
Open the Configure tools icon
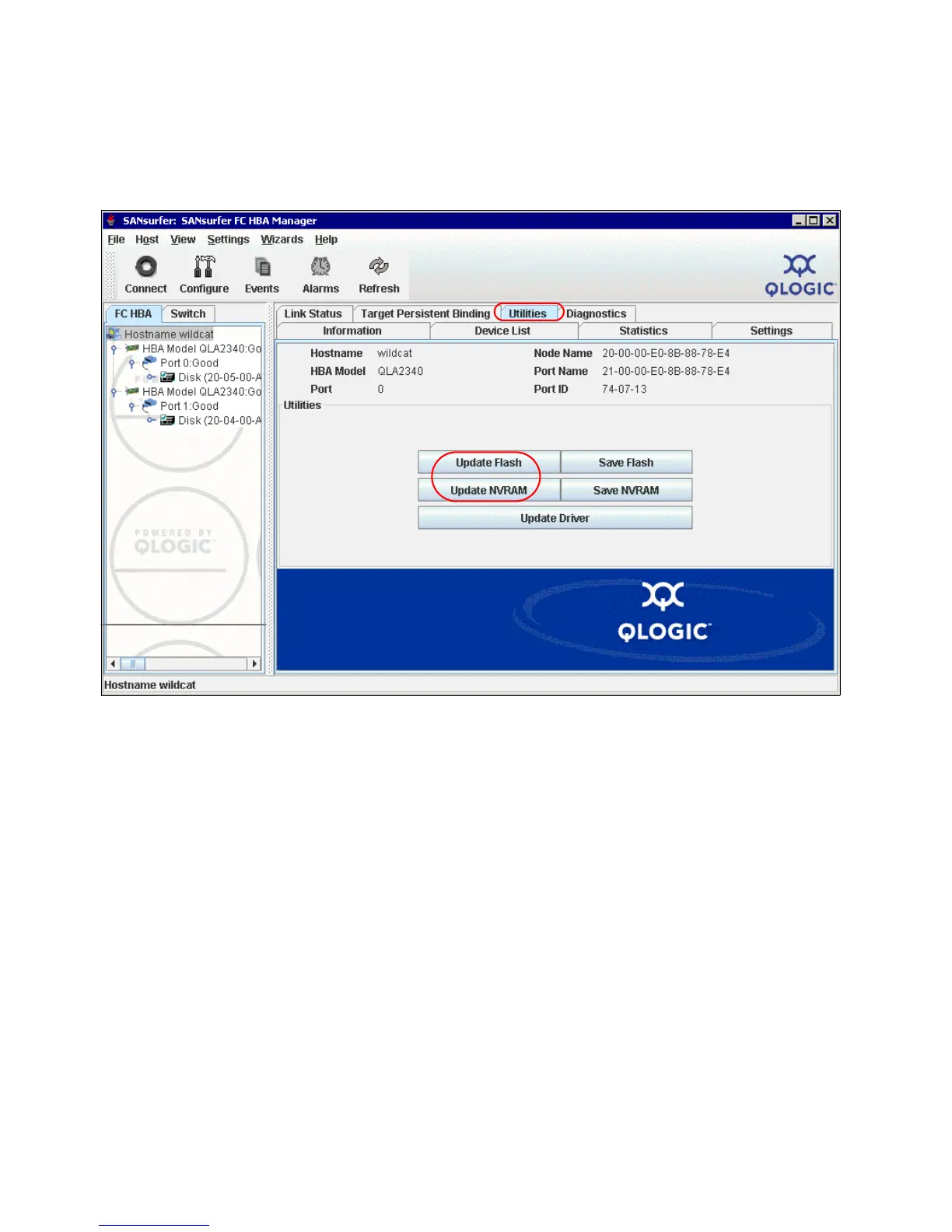(x=204, y=267)
